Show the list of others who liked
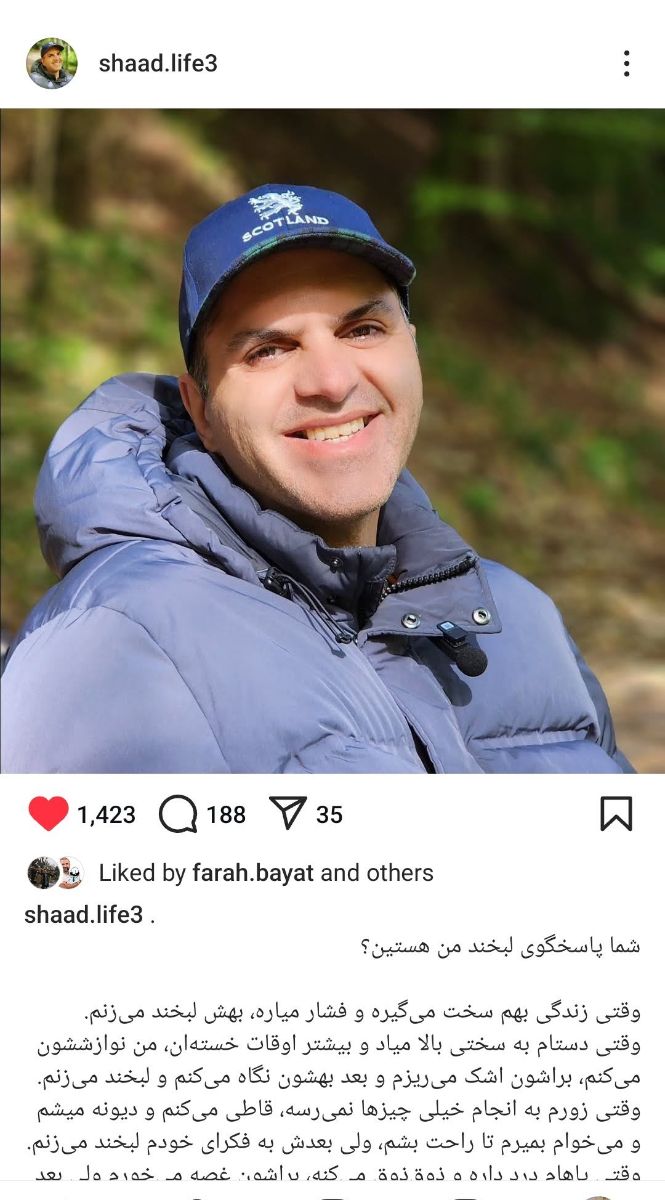Image resolution: width=665 pixels, height=1200 pixels. coord(396,873)
